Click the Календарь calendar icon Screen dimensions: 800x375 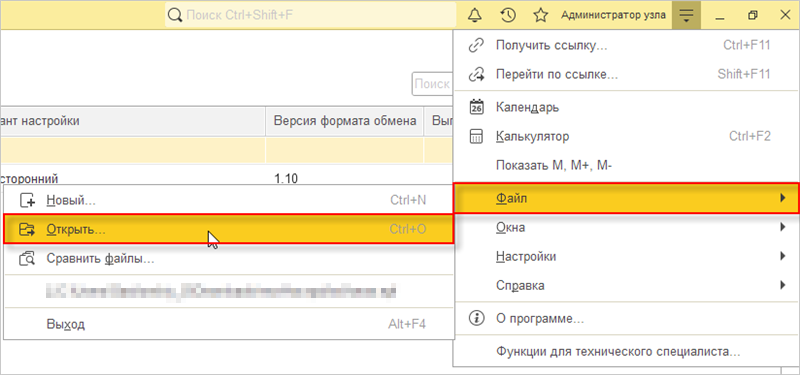(x=476, y=107)
